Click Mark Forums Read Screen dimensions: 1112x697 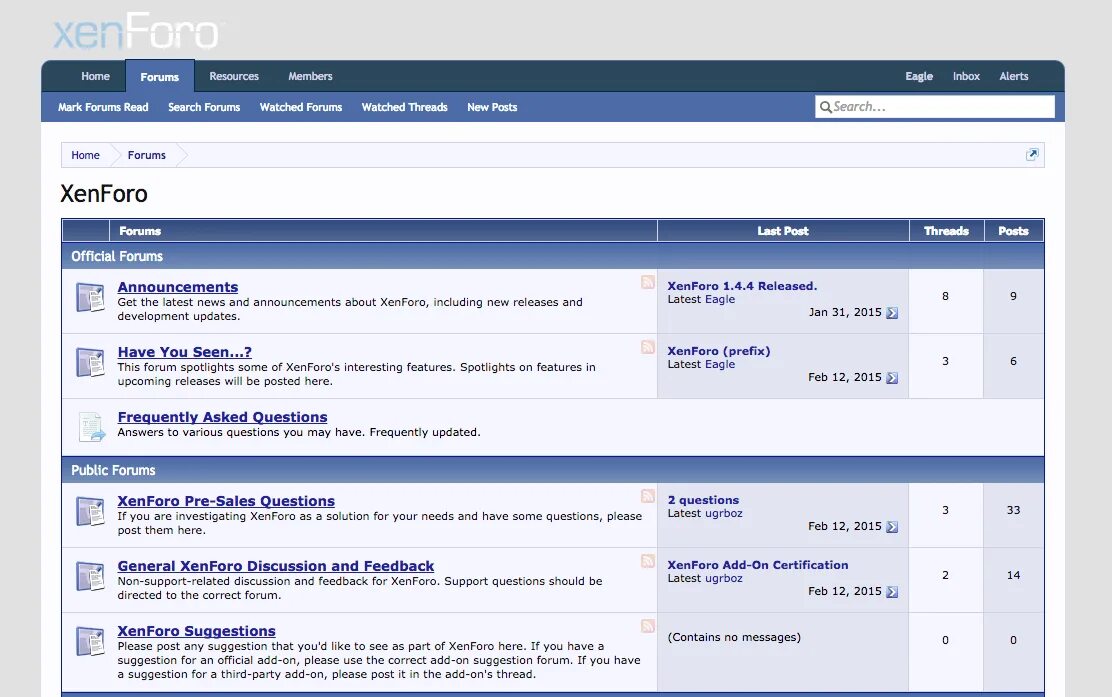point(103,107)
